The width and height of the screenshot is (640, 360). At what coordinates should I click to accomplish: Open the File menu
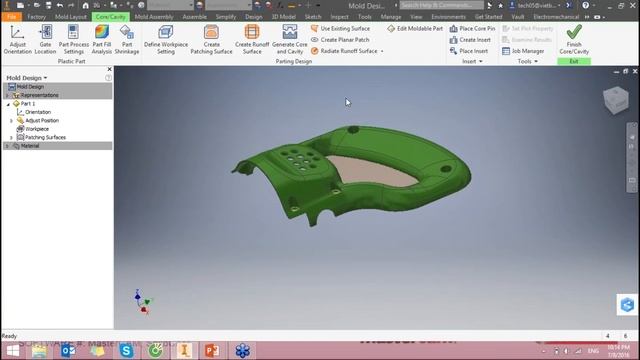pyautogui.click(x=11, y=17)
